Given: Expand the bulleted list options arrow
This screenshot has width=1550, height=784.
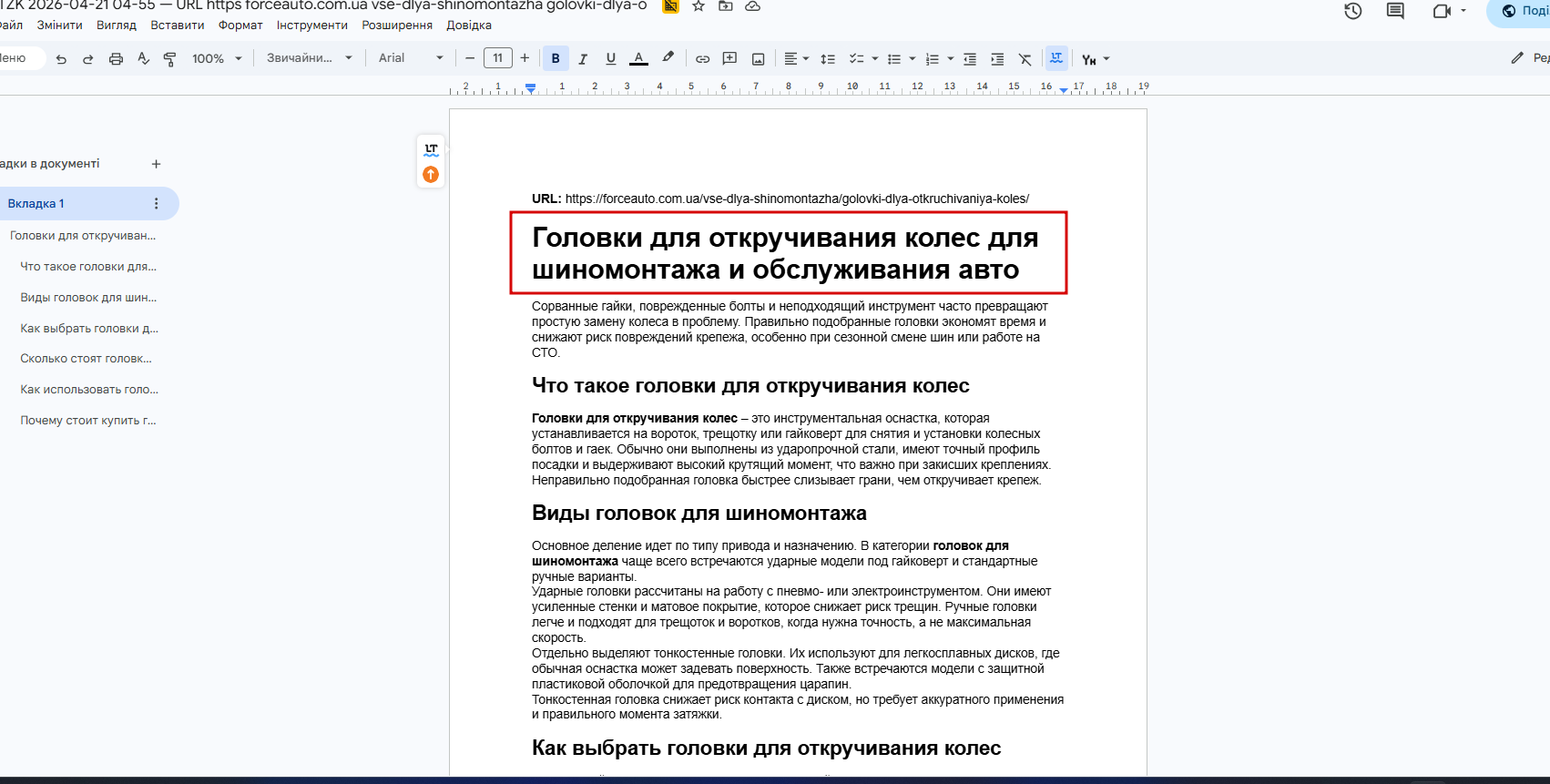Looking at the screenshot, I should coord(913,59).
